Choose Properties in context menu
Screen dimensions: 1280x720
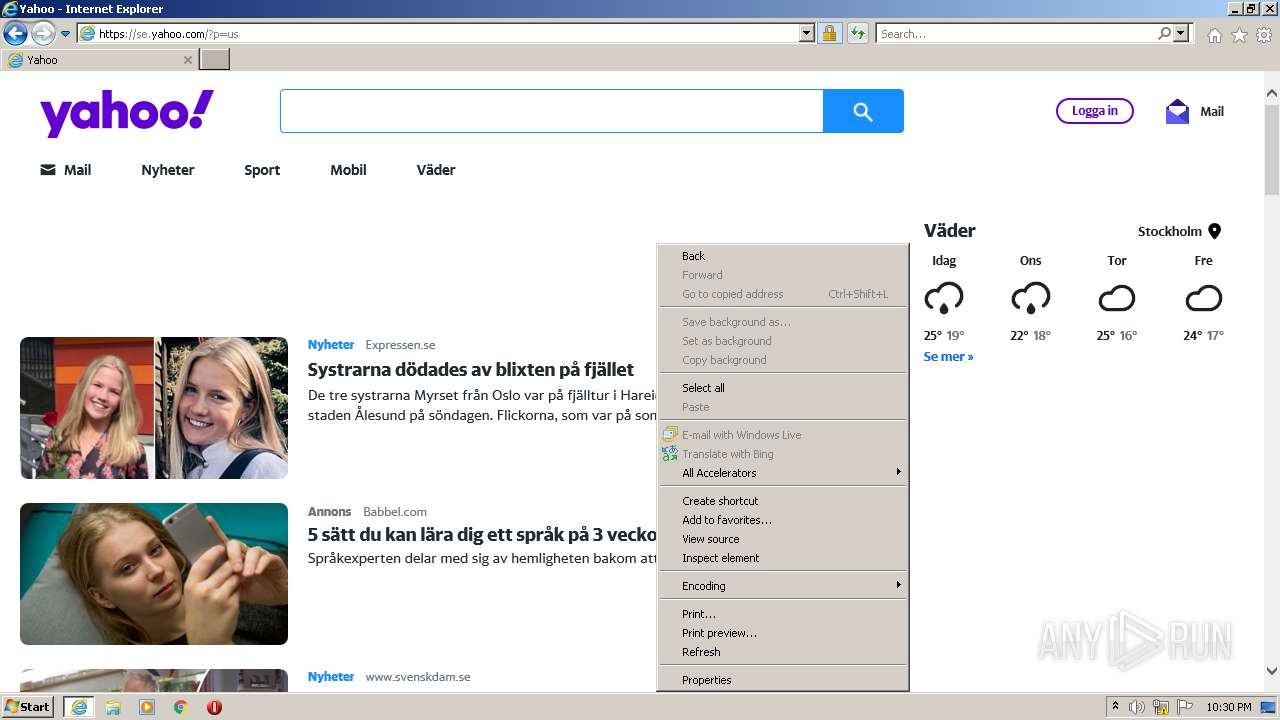pyautogui.click(x=783, y=680)
